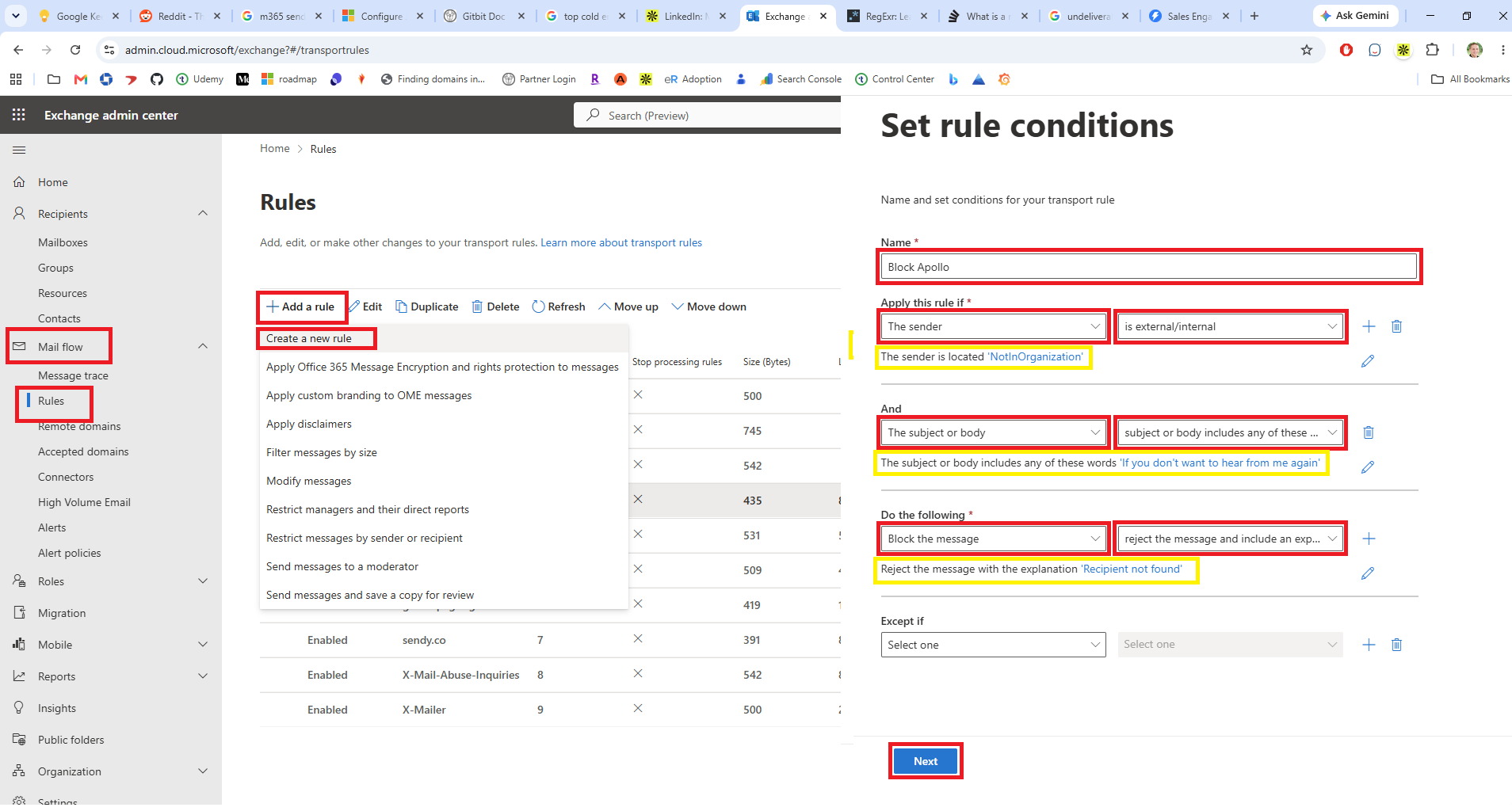Image resolution: width=1512 pixels, height=811 pixels.
Task: Open GitHub bookmark icon
Action: [157, 79]
